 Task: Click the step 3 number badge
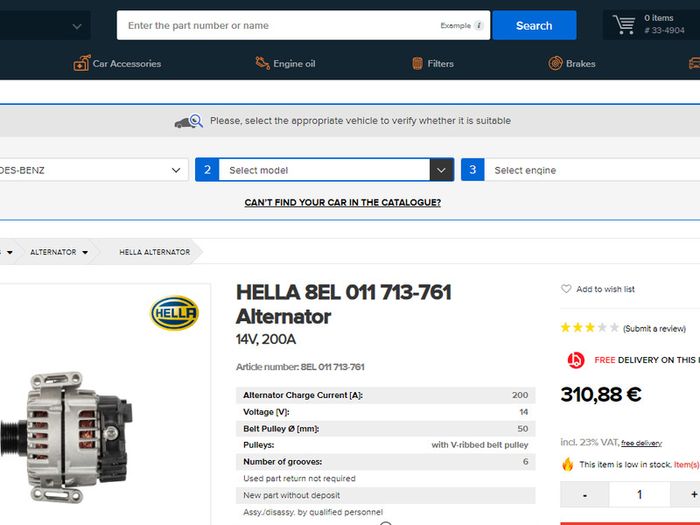click(473, 170)
